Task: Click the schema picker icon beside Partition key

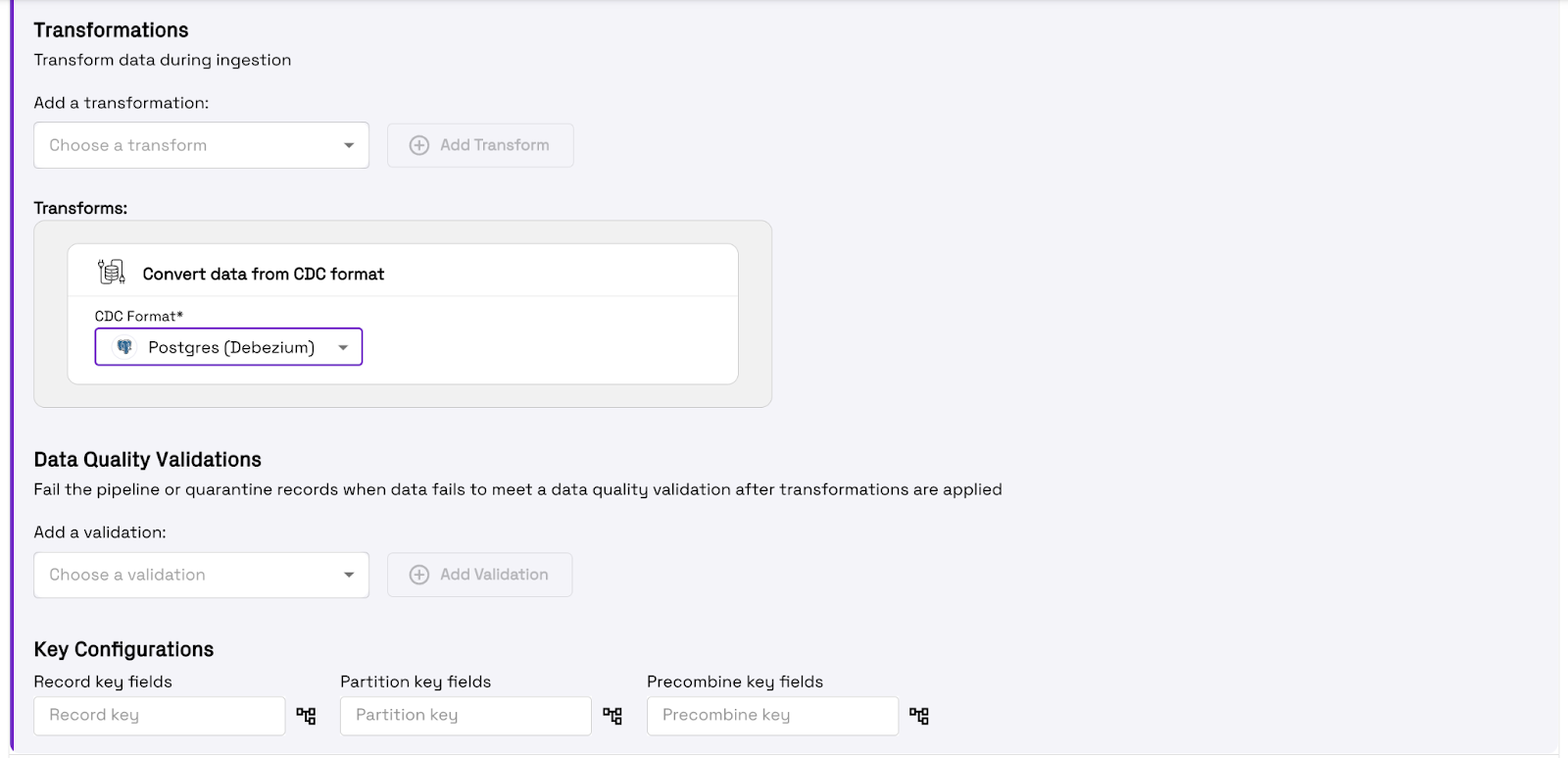Action: [x=613, y=716]
